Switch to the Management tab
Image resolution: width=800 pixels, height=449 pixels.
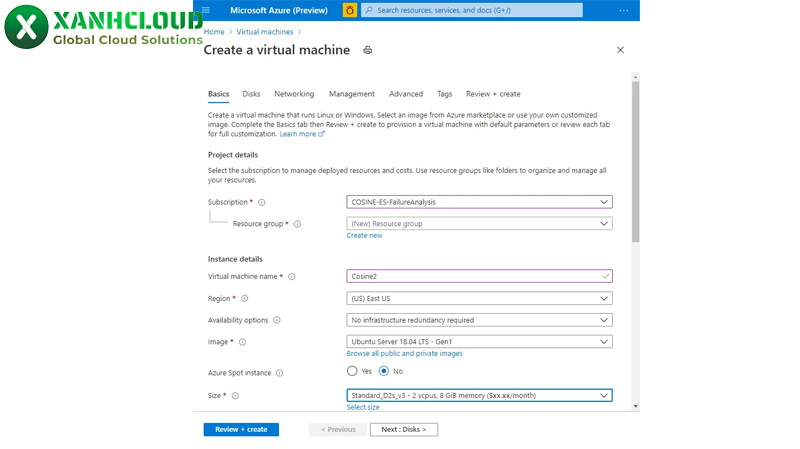tap(352, 94)
